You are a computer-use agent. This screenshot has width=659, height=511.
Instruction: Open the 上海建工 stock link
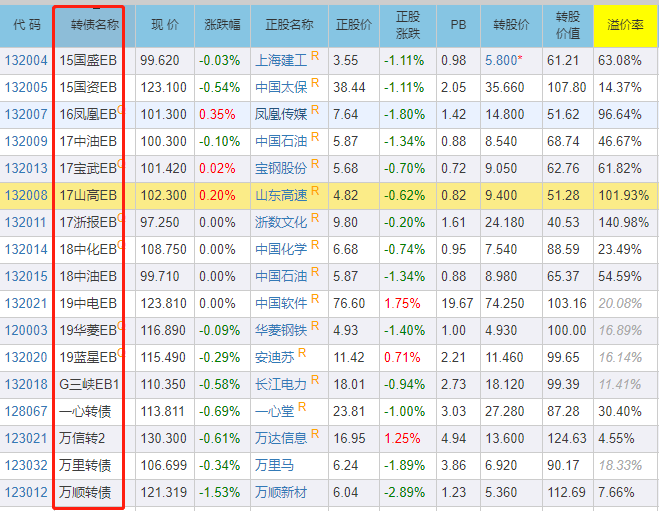(x=281, y=61)
